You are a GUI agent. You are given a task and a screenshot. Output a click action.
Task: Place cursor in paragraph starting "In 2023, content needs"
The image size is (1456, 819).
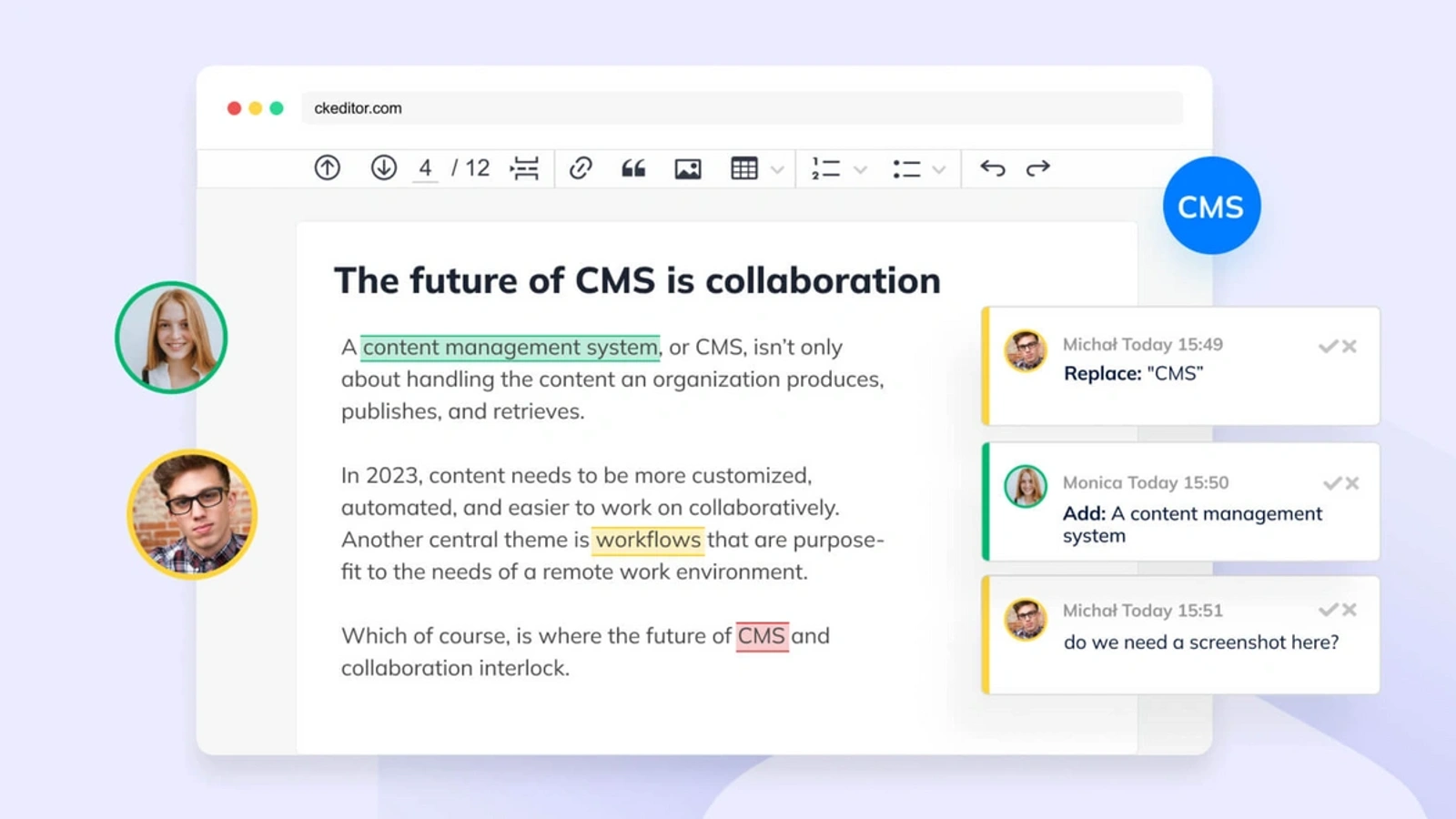click(612, 524)
